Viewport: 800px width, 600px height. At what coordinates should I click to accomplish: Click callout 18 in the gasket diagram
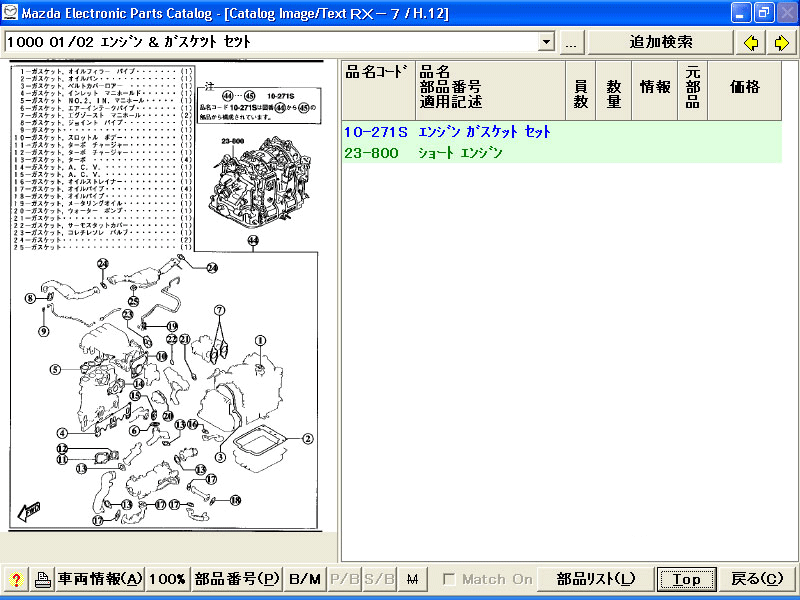[235, 500]
